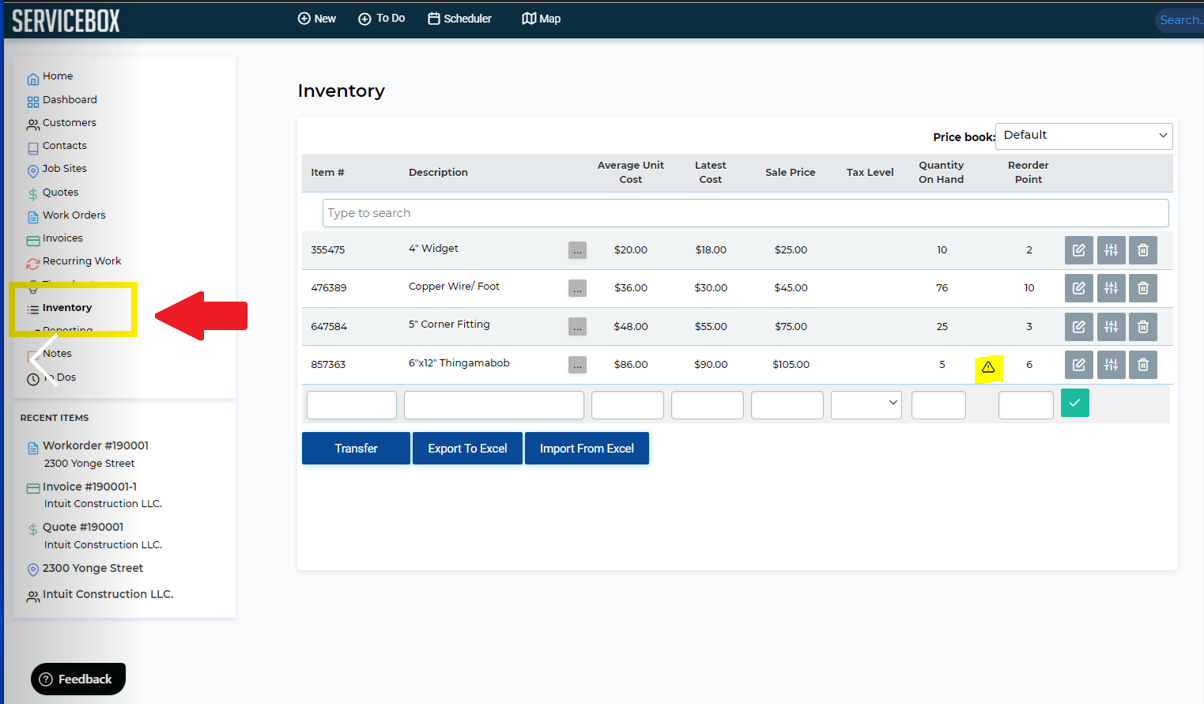The height and width of the screenshot is (704, 1204).
Task: Open more options for 6"x12" Thingamabob
Action: coord(577,365)
